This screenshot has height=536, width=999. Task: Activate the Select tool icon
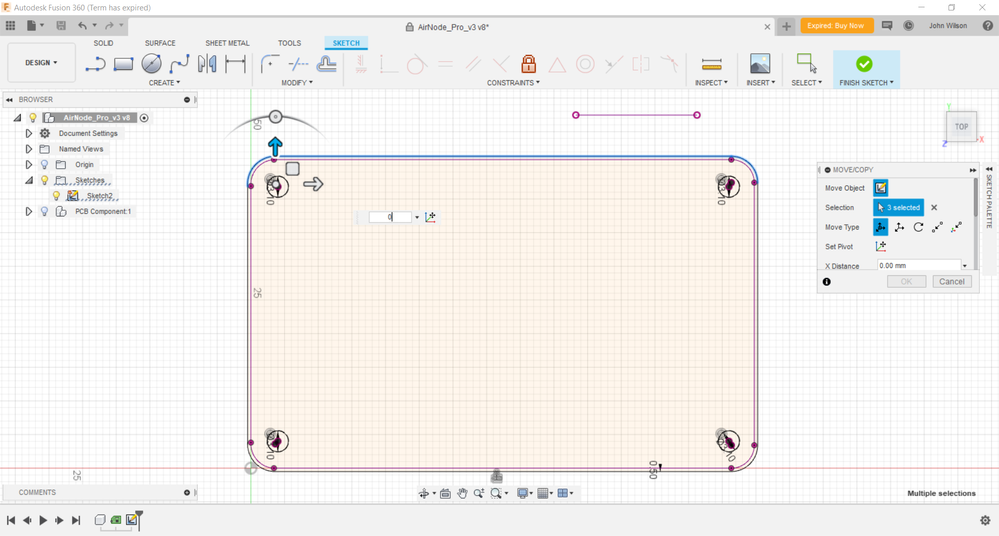pos(806,64)
